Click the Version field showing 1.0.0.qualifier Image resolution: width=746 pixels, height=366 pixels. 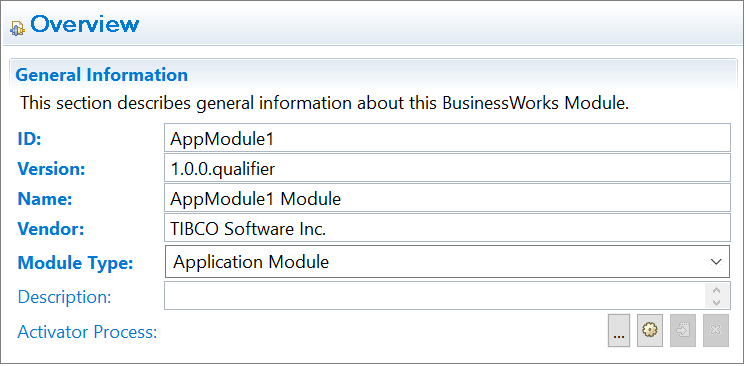(447, 168)
